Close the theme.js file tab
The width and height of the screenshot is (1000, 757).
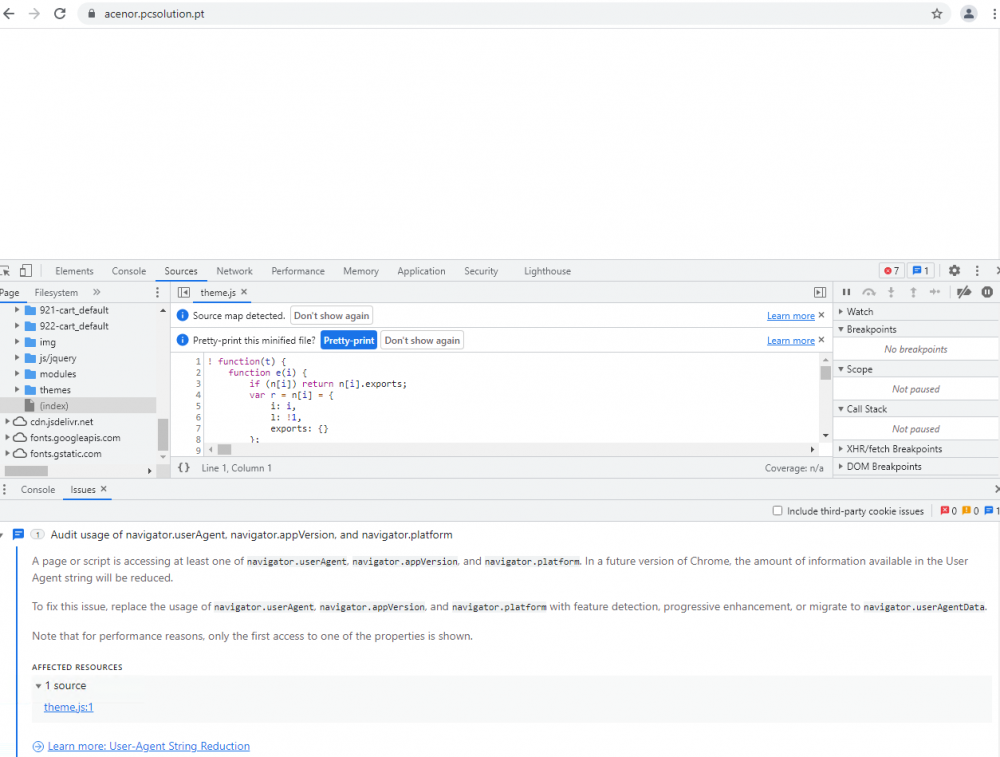[244, 292]
